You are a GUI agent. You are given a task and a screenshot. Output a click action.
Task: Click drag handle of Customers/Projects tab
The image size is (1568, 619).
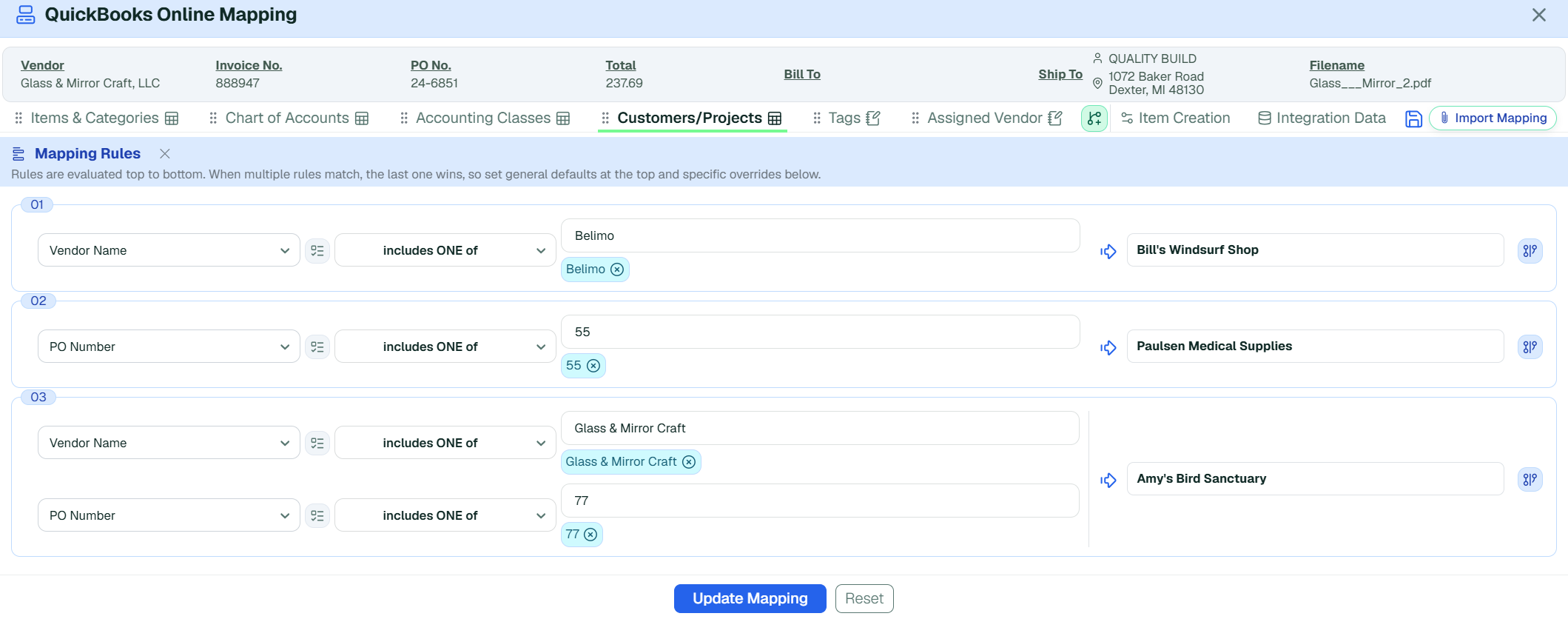605,118
